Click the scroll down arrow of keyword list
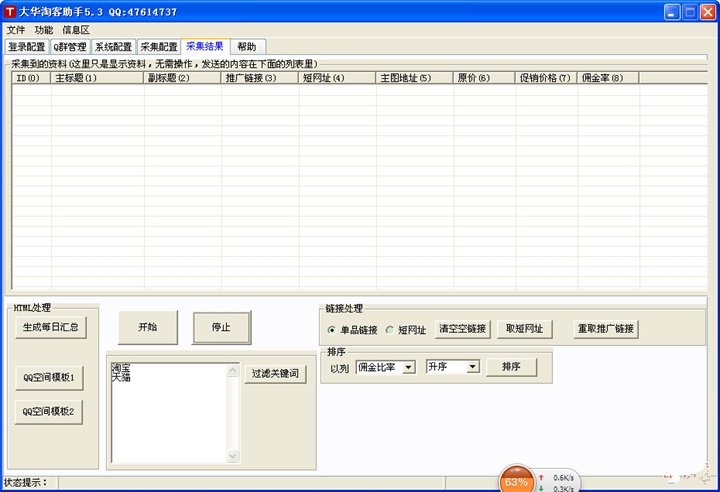The width and height of the screenshot is (720, 492). click(x=233, y=456)
